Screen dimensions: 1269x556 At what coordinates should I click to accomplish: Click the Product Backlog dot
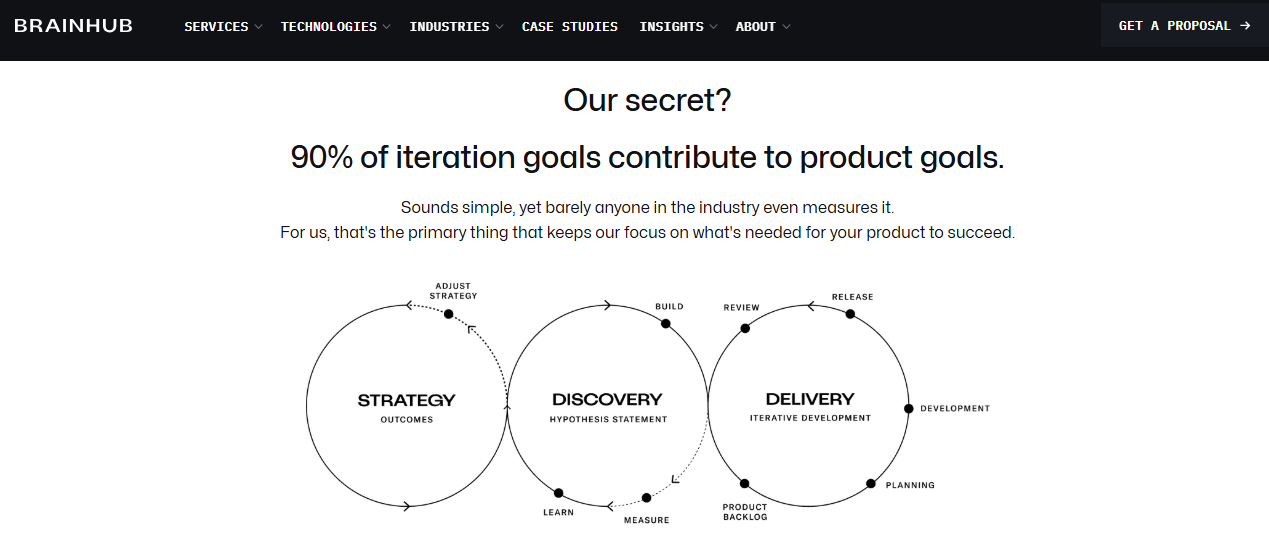coord(746,484)
